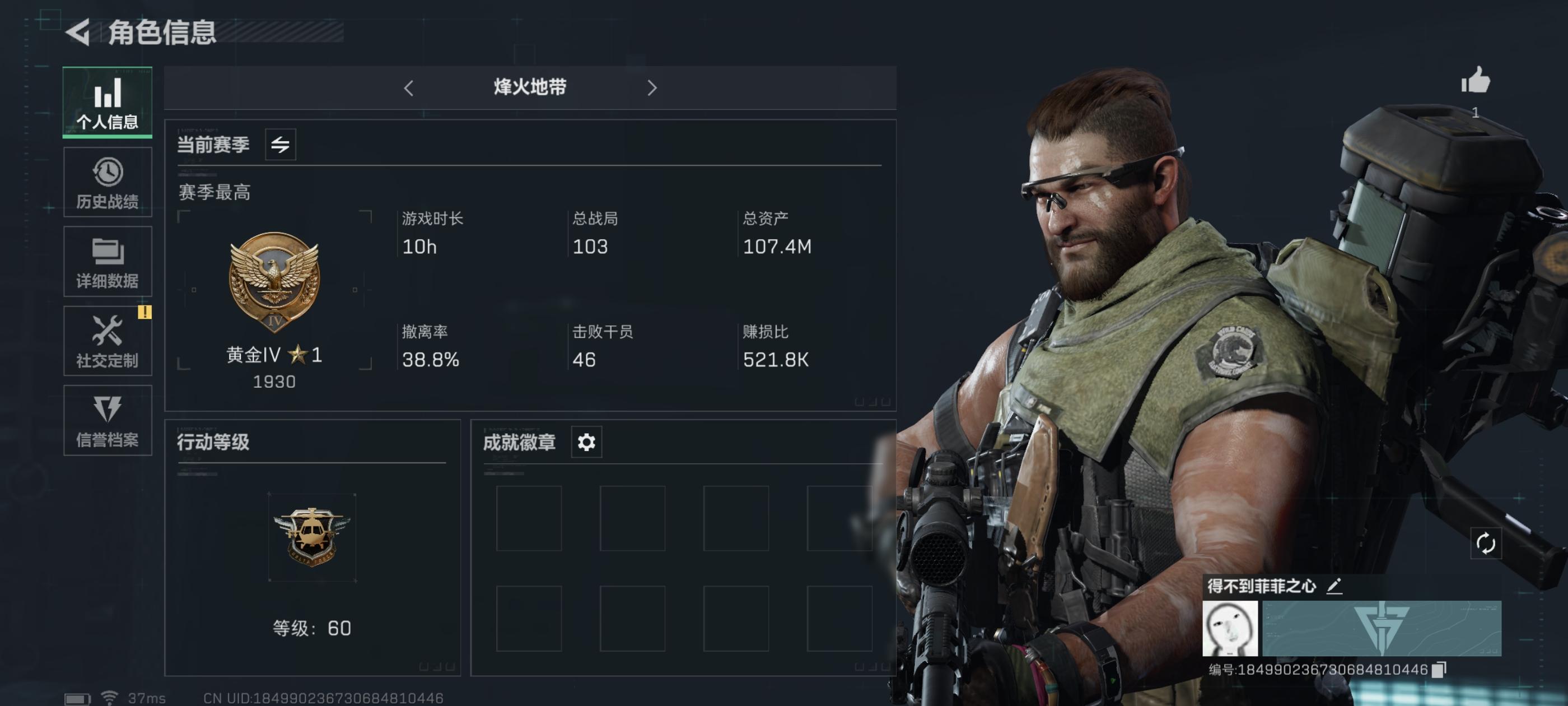
Task: Click the teal name card banner
Action: click(x=1382, y=629)
